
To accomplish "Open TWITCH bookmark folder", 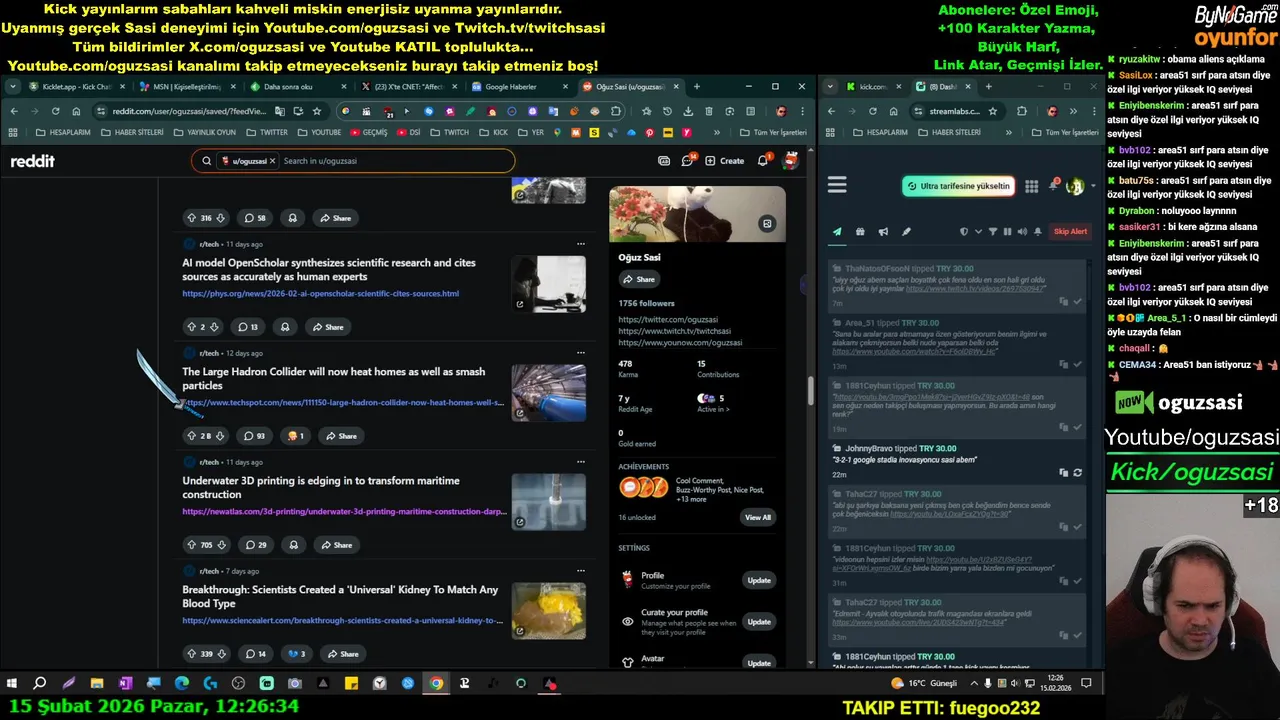I will 450,132.
